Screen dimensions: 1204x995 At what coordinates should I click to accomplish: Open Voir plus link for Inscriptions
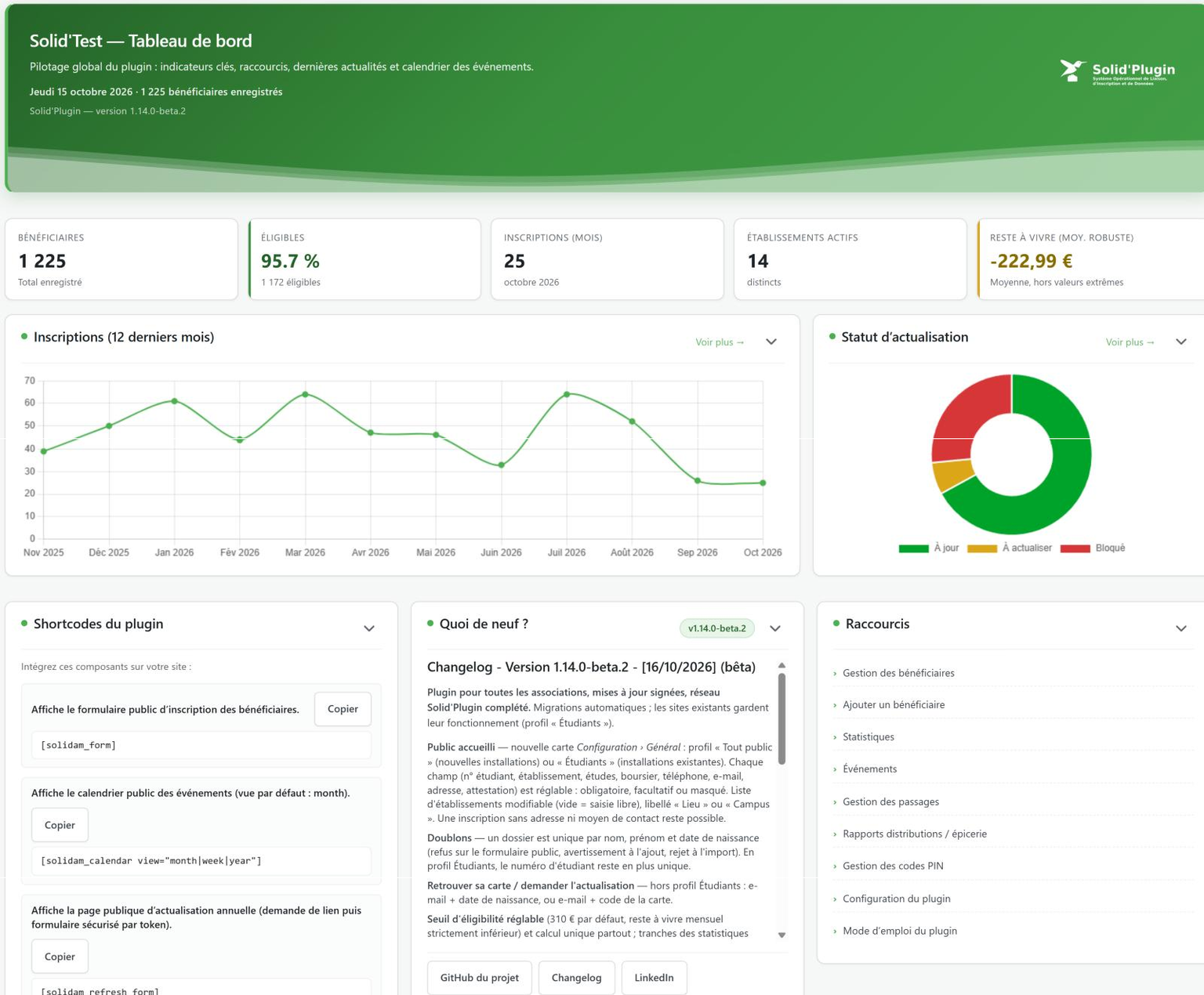pos(720,342)
